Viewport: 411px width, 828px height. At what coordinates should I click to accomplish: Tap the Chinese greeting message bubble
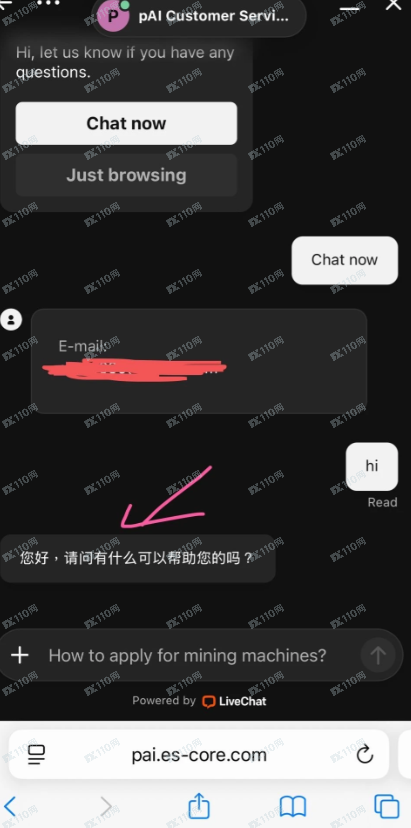point(137,558)
